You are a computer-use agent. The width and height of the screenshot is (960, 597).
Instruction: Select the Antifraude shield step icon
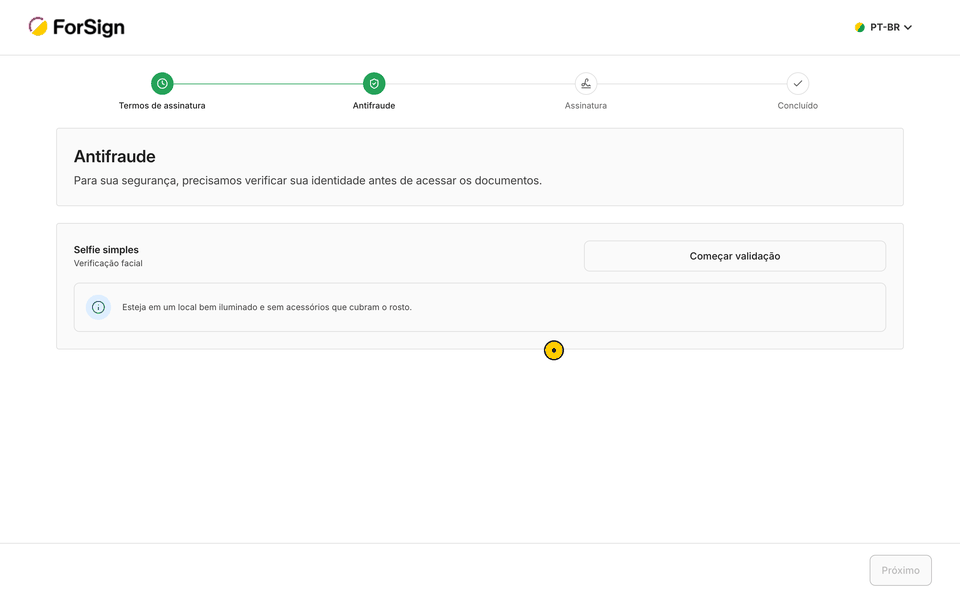[374, 83]
